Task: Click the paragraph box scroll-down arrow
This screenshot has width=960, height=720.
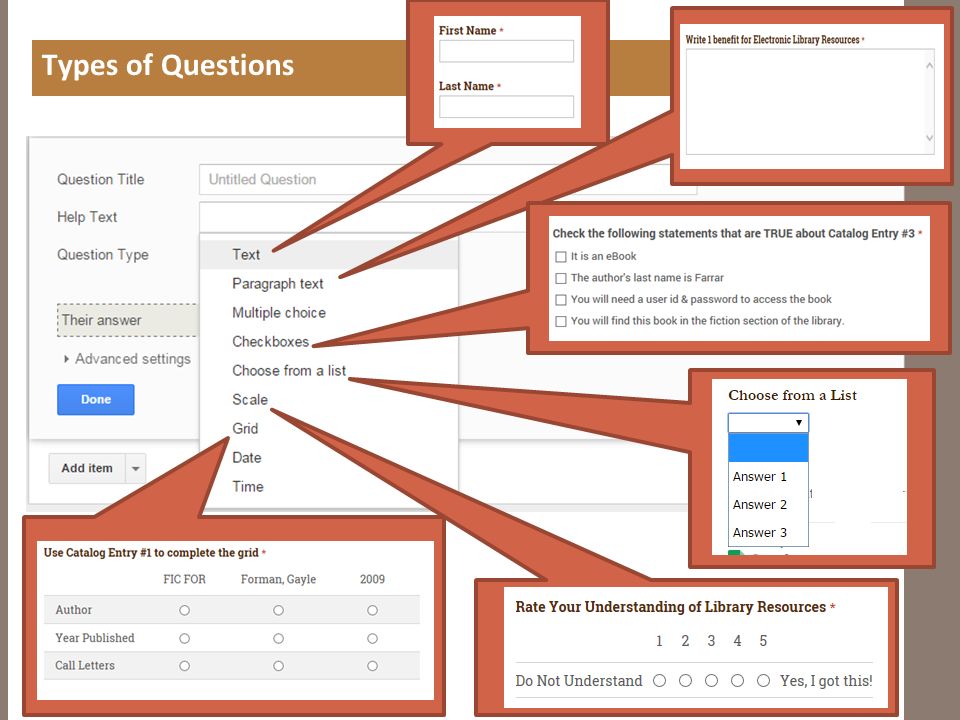Action: 929,138
